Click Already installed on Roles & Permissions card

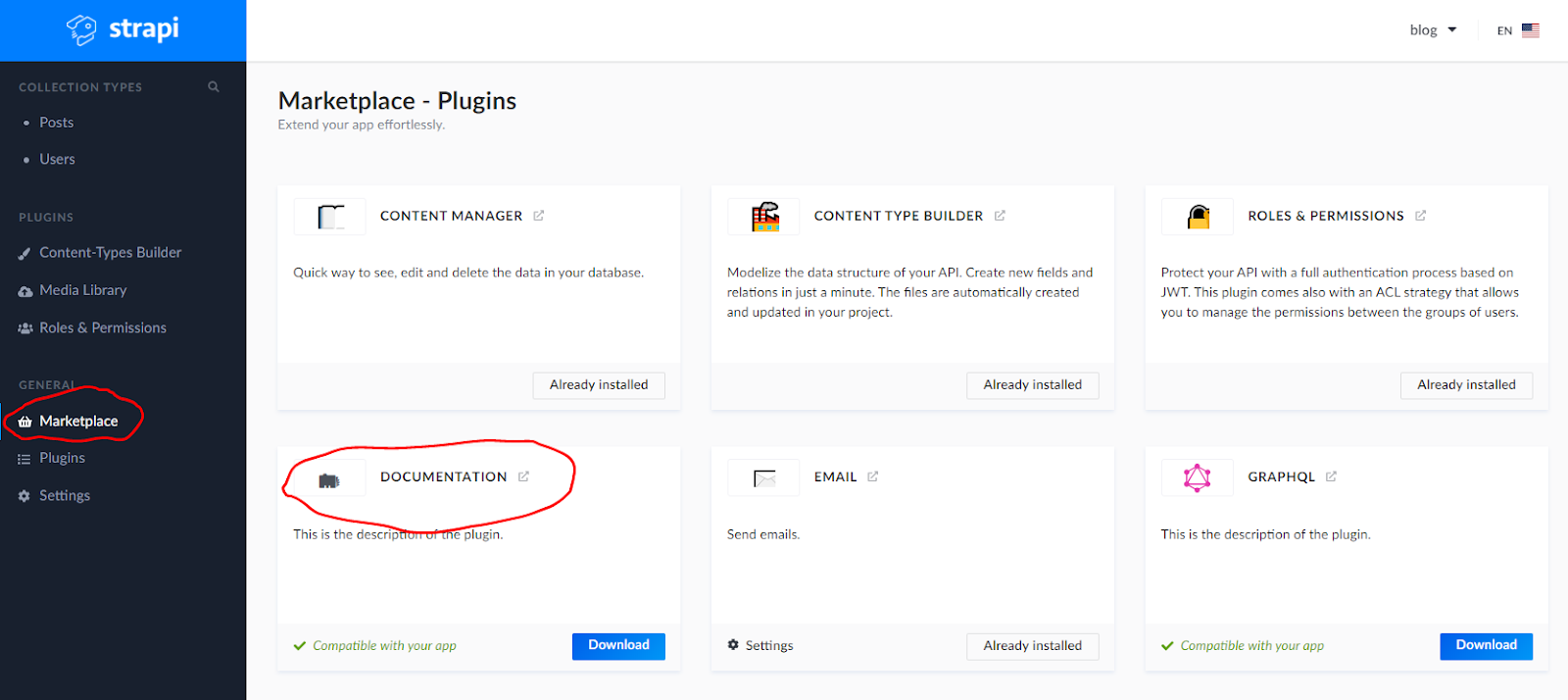coord(1466,385)
